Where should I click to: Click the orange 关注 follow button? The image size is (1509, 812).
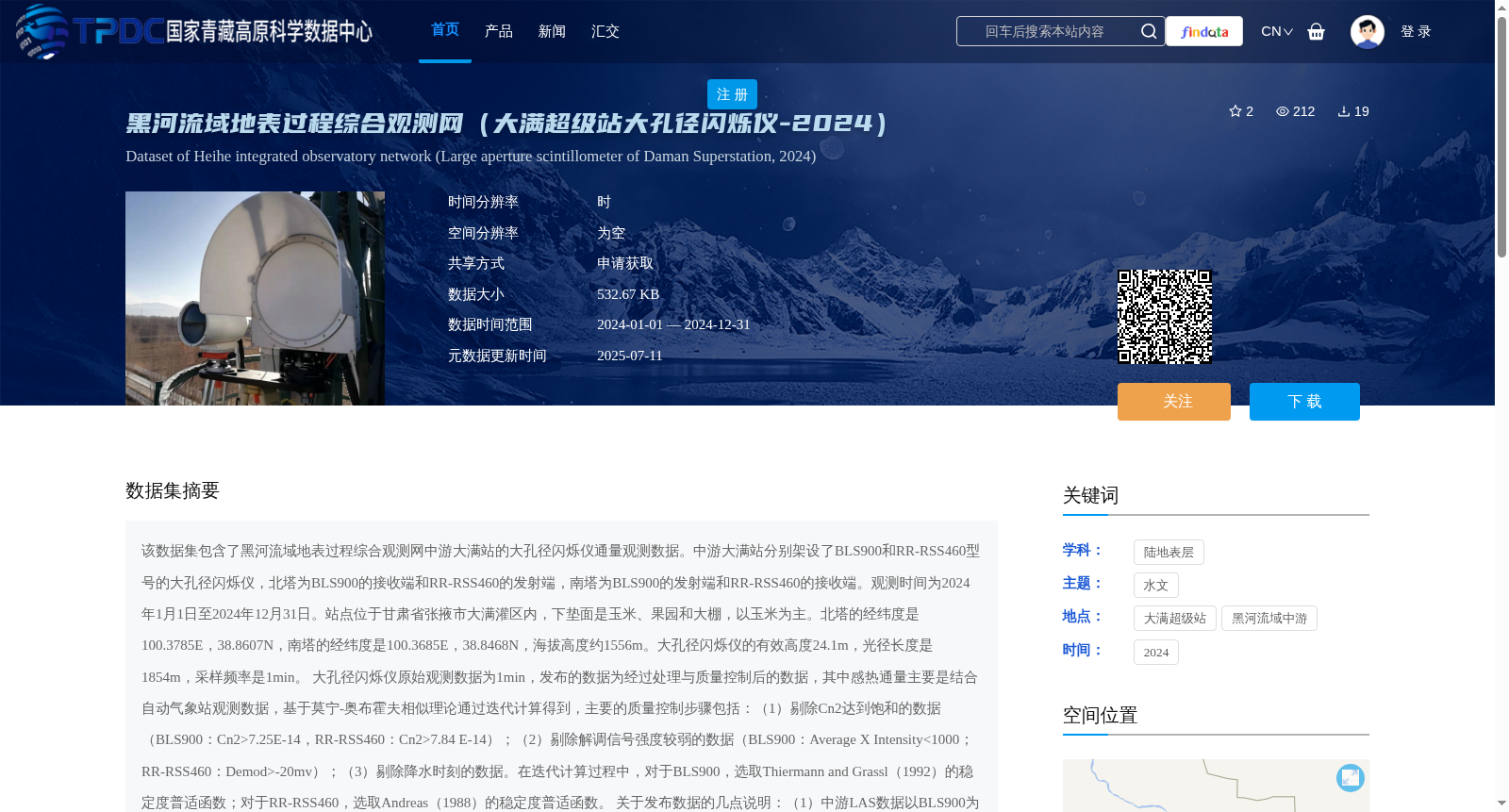click(1174, 402)
